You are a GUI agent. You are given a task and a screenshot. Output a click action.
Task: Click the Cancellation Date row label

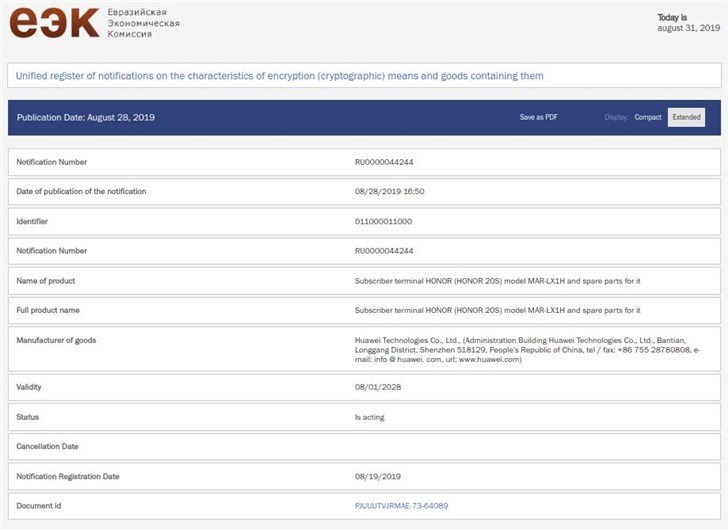pos(48,446)
